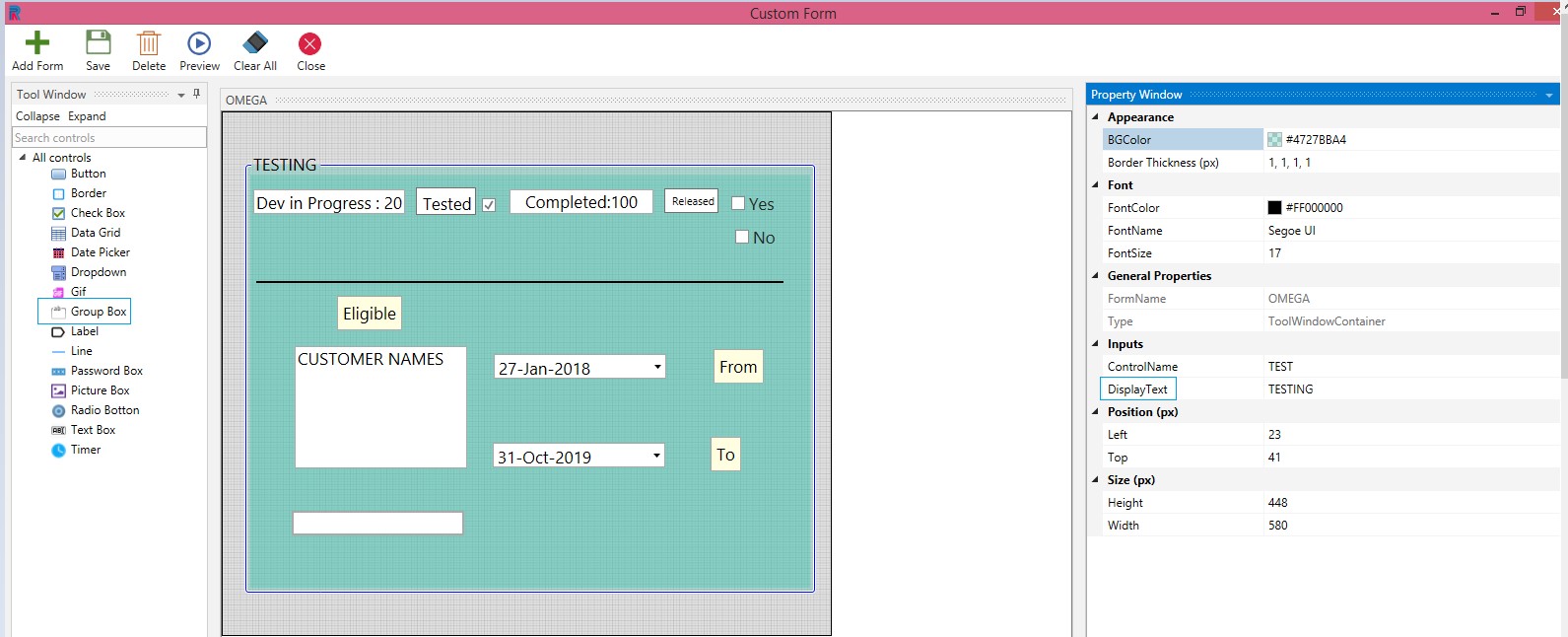This screenshot has width=1568, height=637.
Task: Tick the Yes checkbox
Action: pyautogui.click(x=738, y=203)
